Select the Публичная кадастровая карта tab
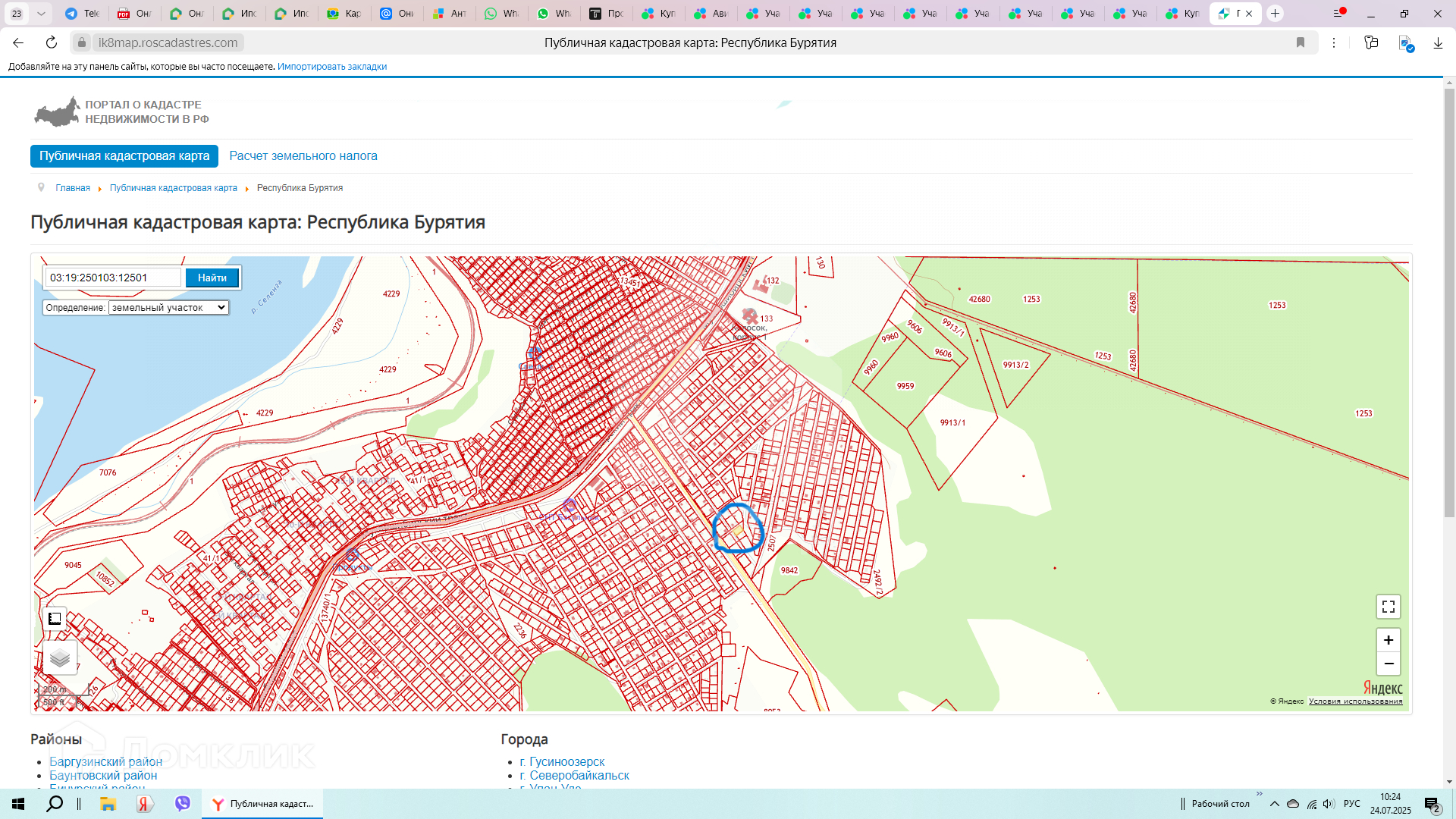The width and height of the screenshot is (1456, 819). [x=124, y=155]
